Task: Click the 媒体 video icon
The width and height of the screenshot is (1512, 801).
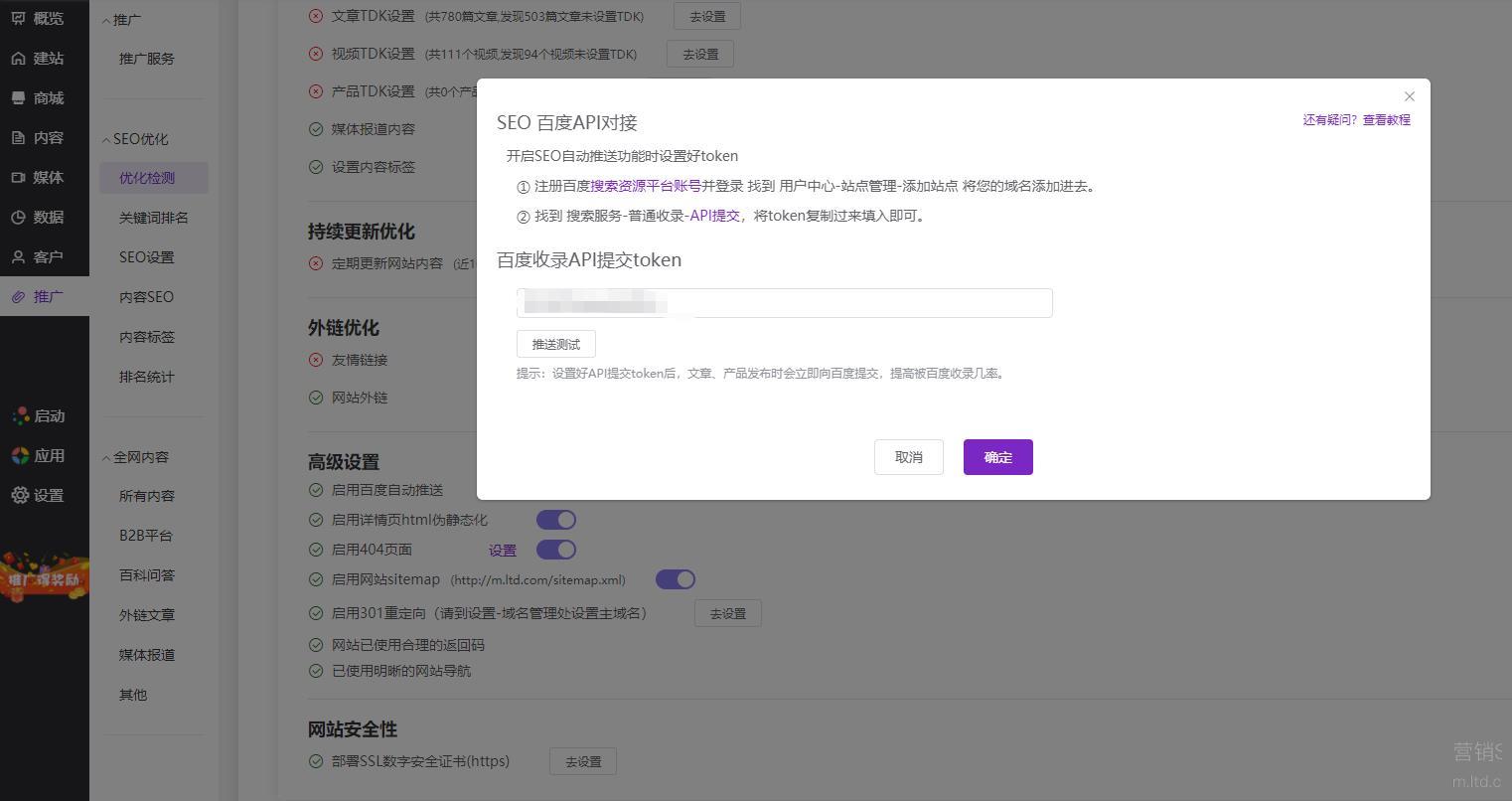Action: pos(18,178)
